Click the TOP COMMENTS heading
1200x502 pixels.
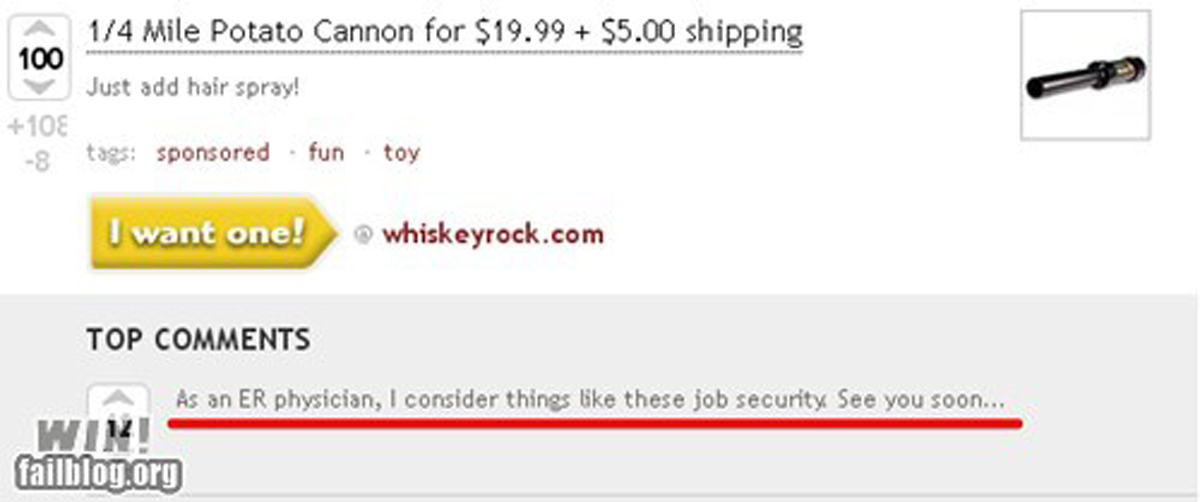coord(198,339)
